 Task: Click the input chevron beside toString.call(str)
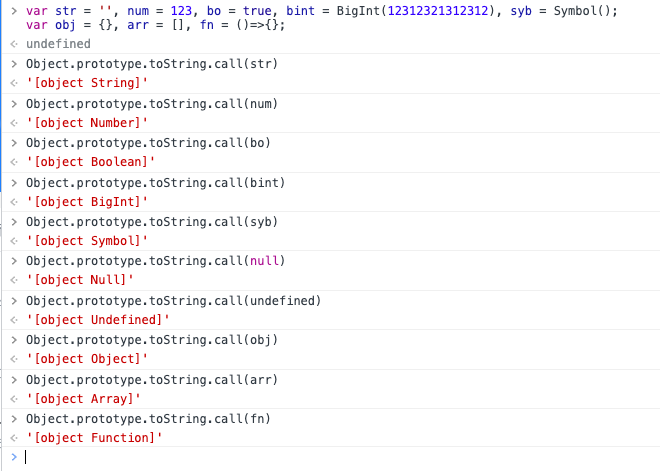(12, 64)
